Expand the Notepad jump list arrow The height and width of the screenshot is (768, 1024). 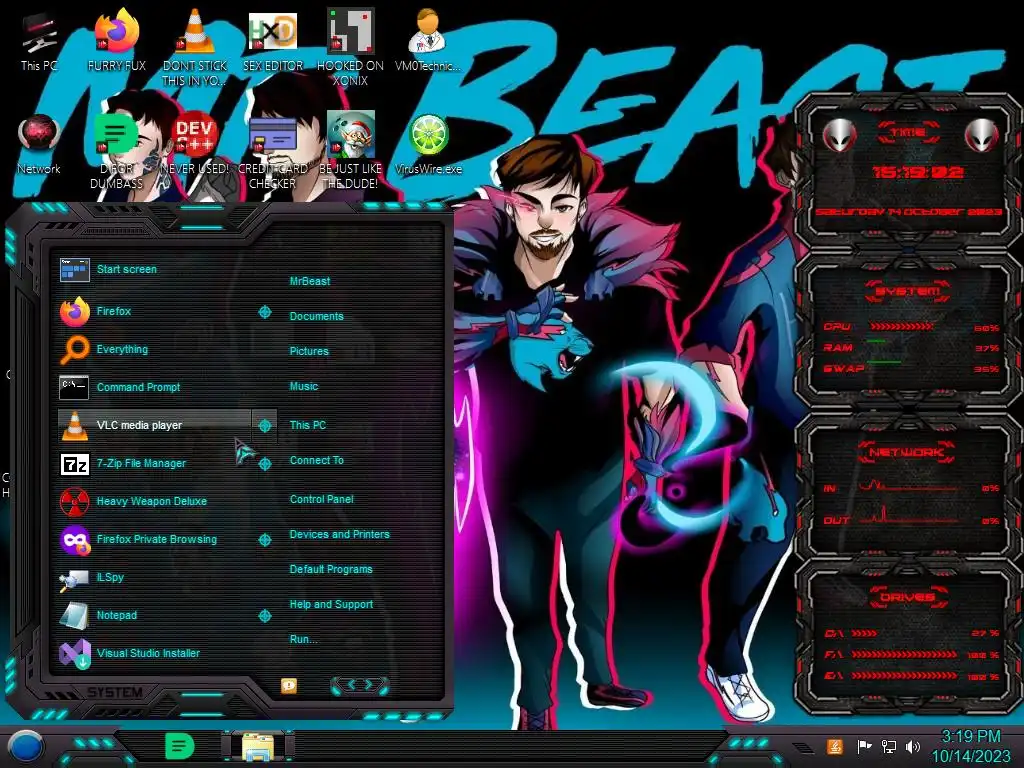click(x=264, y=616)
